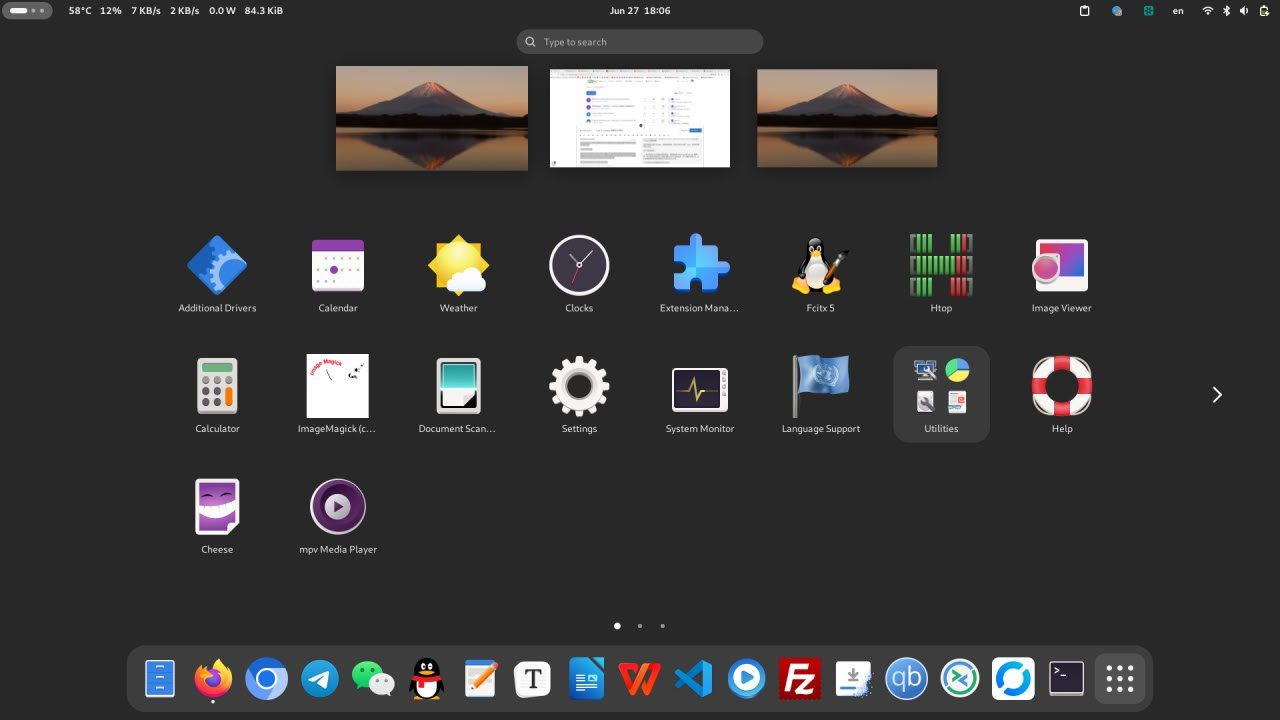This screenshot has height=720, width=1280.
Task: Launch Typora T icon in dock
Action: pos(533,679)
